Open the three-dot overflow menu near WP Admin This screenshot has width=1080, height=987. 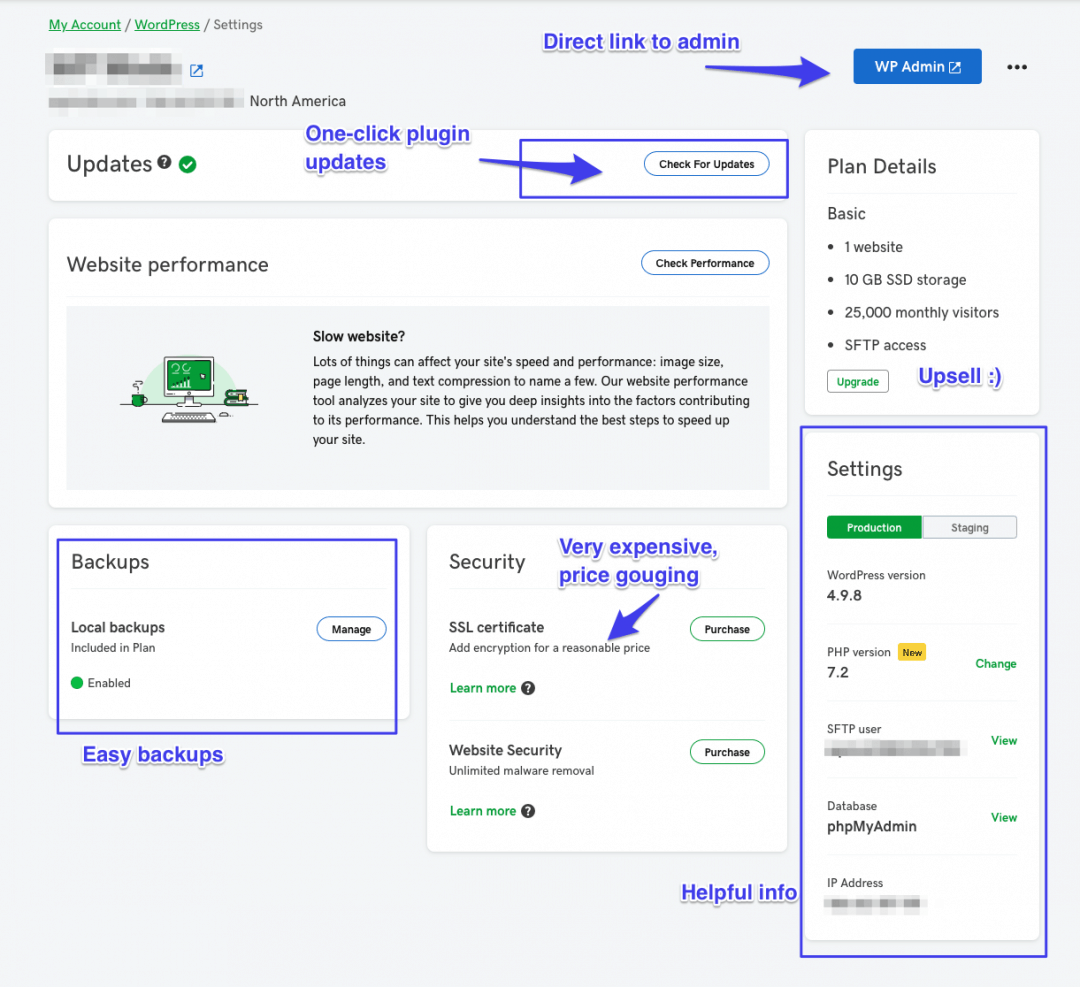point(1017,66)
